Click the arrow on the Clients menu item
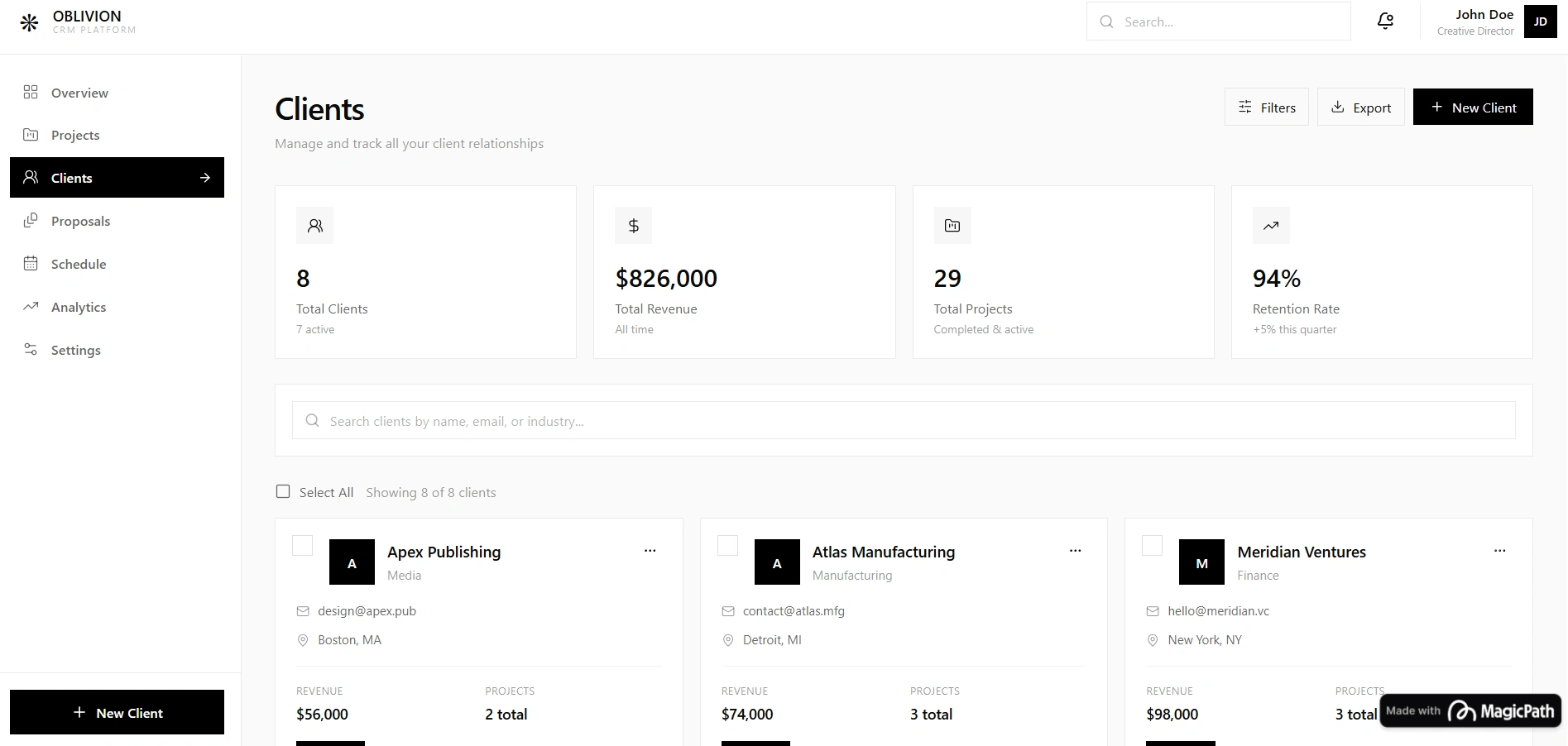 204,177
